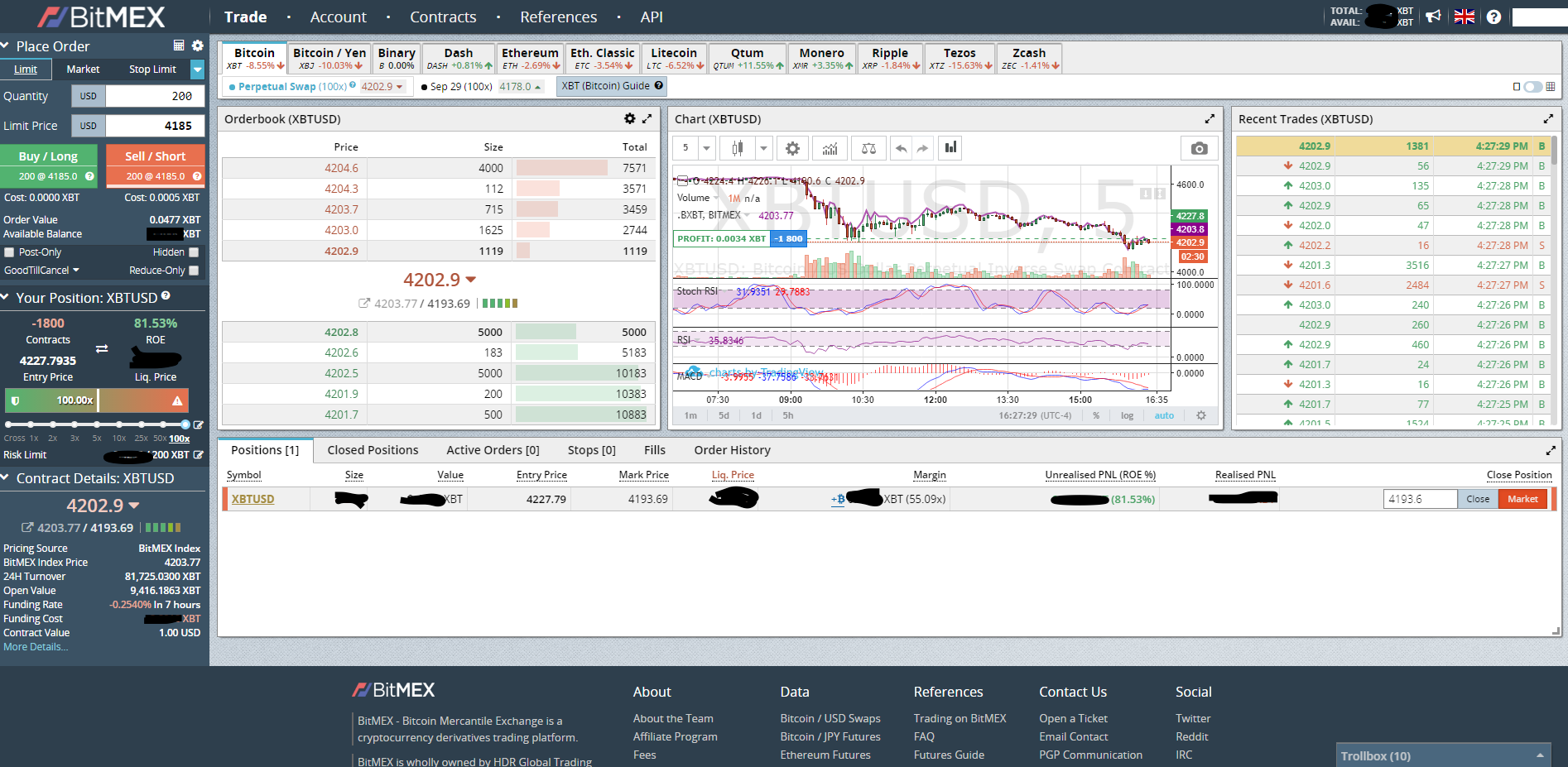
Task: Click the chart snapshot camera icon
Action: pos(1198,148)
